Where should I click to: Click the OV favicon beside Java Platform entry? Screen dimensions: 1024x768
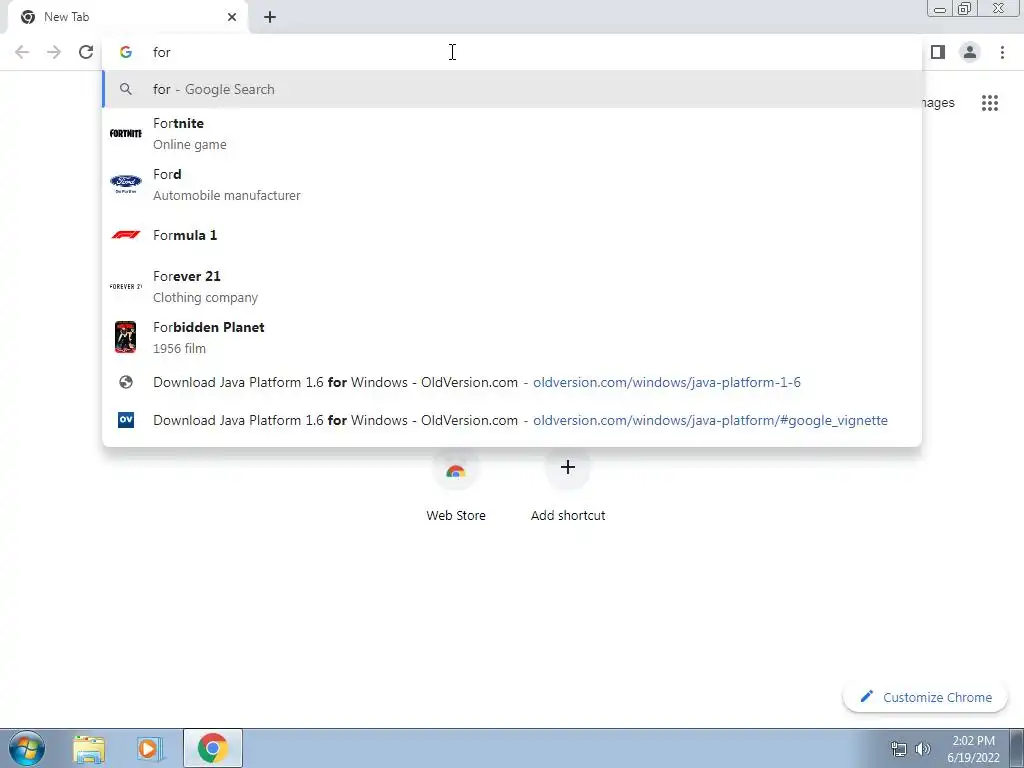pos(126,420)
